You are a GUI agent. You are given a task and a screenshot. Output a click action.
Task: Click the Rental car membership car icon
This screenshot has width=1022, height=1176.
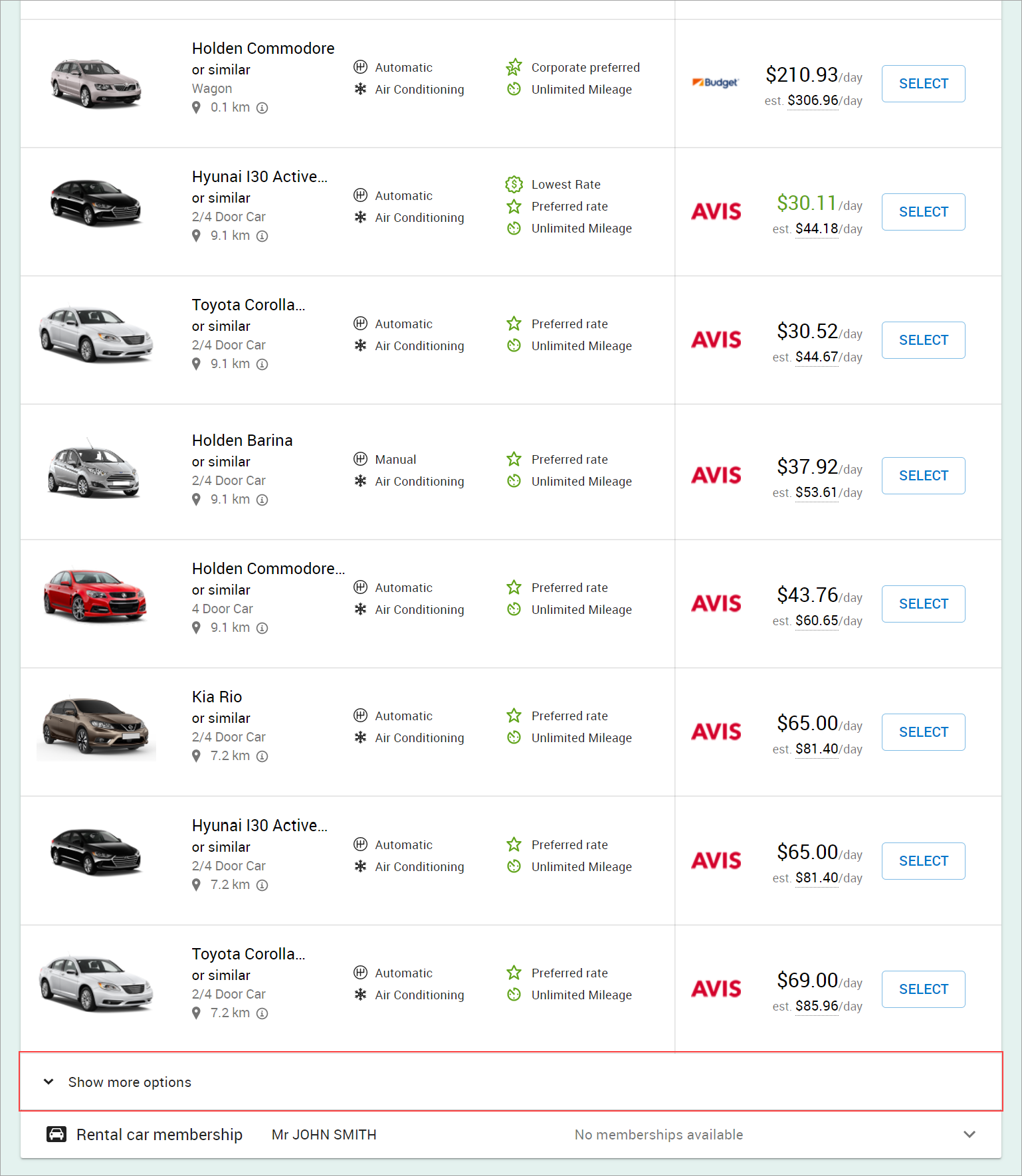coord(56,1134)
